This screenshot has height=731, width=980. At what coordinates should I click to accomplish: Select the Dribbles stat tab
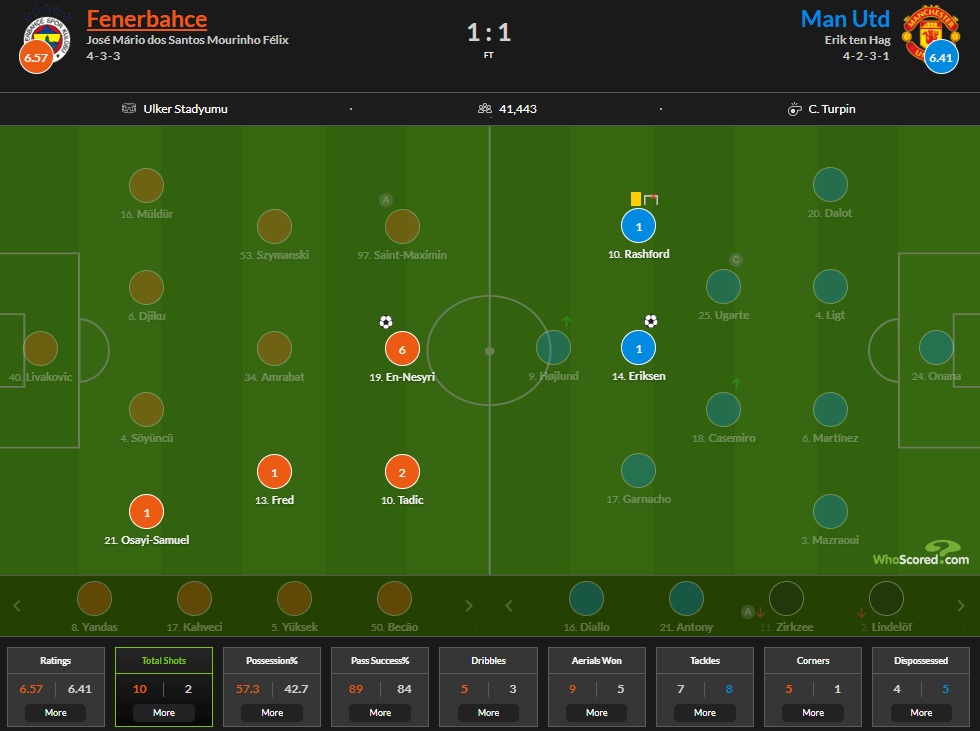(x=488, y=660)
